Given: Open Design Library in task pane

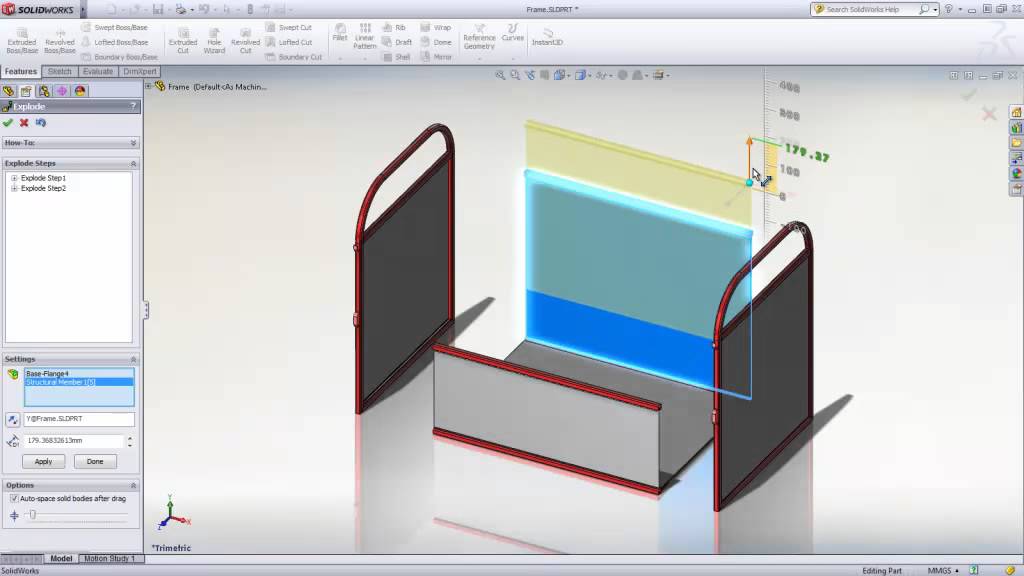Looking at the screenshot, I should (x=1016, y=128).
